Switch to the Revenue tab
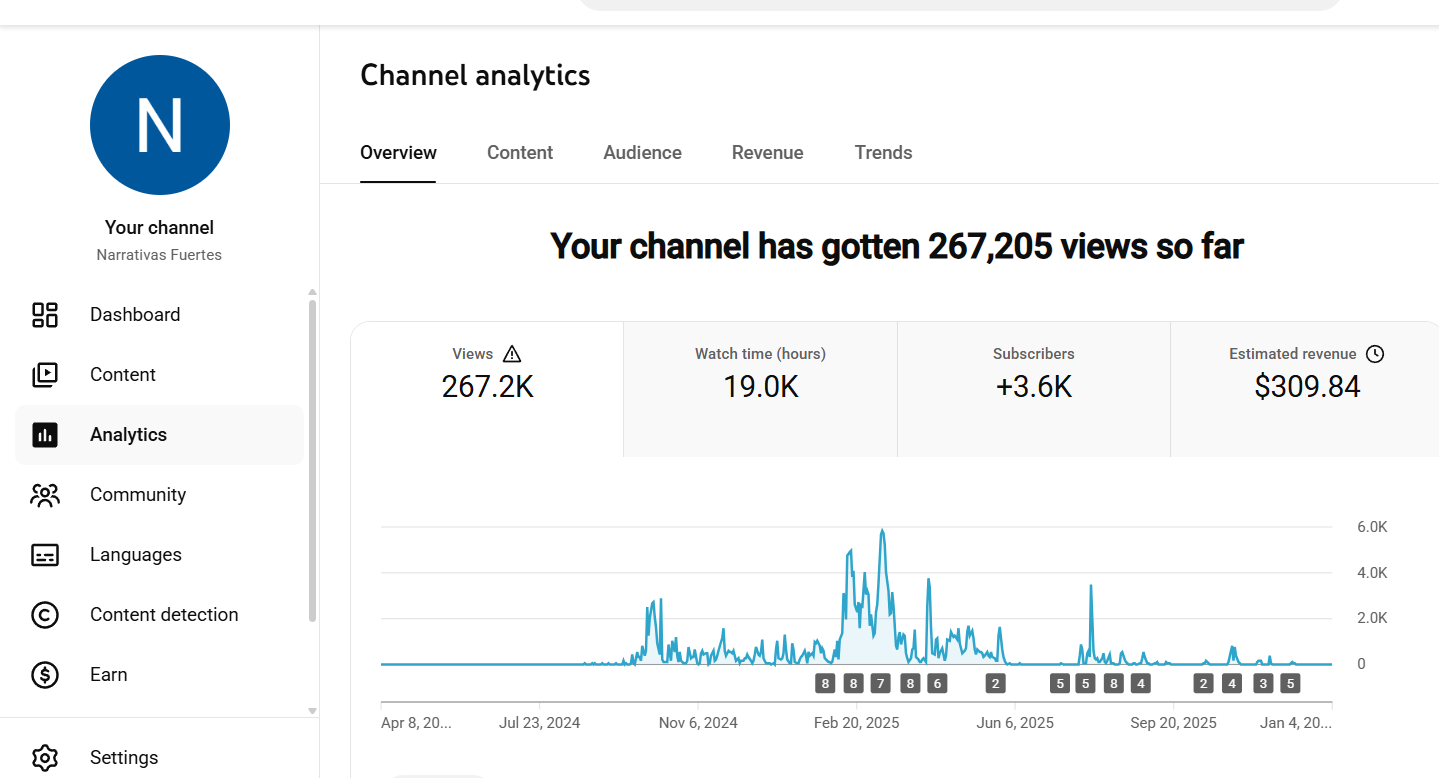 (x=768, y=153)
